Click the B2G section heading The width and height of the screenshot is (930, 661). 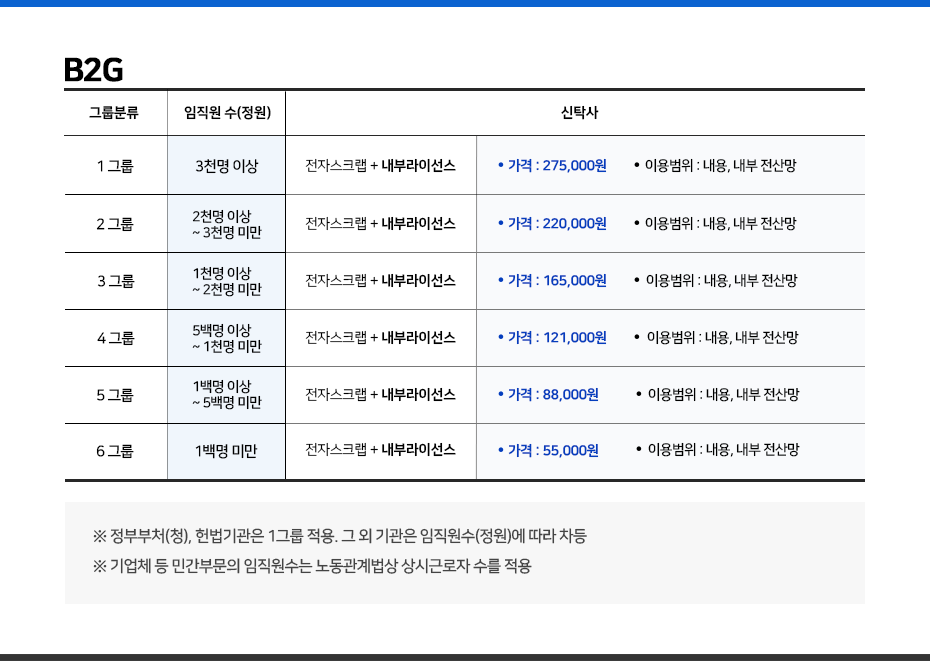coord(93,70)
